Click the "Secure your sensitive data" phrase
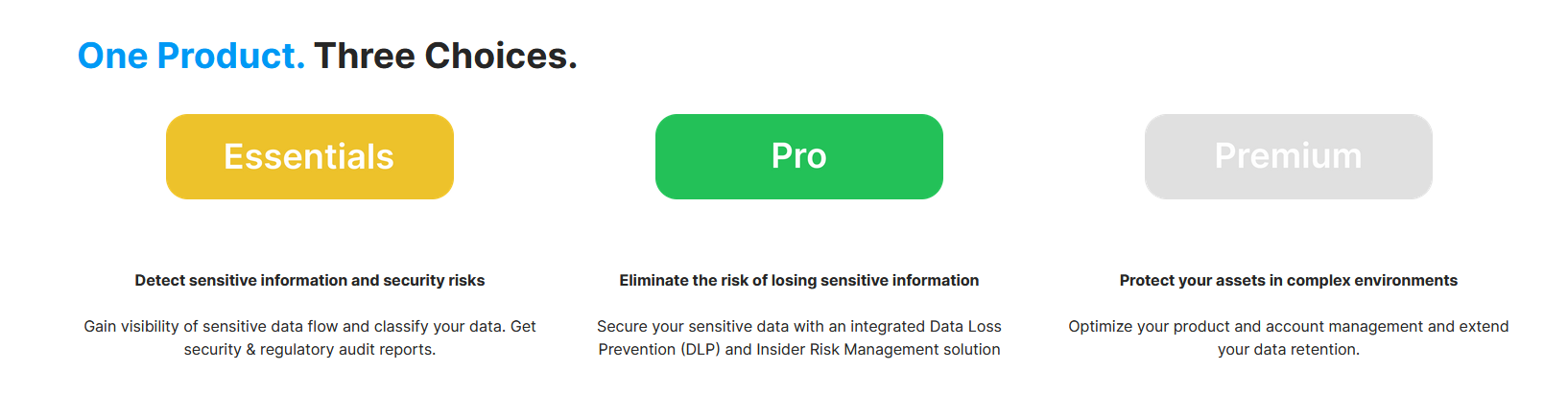The image size is (1568, 393). pos(692,326)
